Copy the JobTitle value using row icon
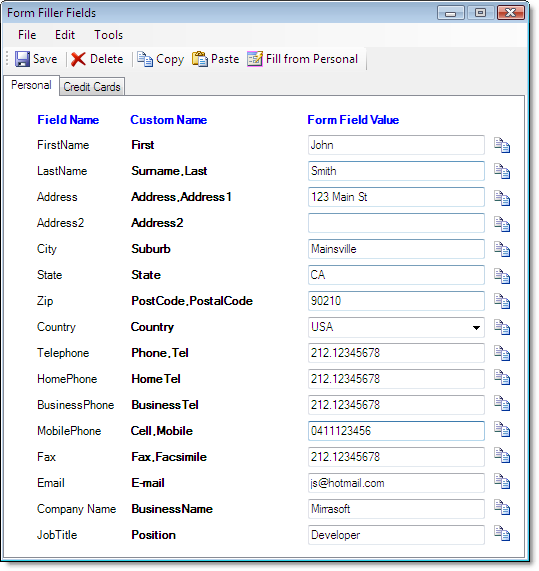539x571 pixels. click(502, 533)
